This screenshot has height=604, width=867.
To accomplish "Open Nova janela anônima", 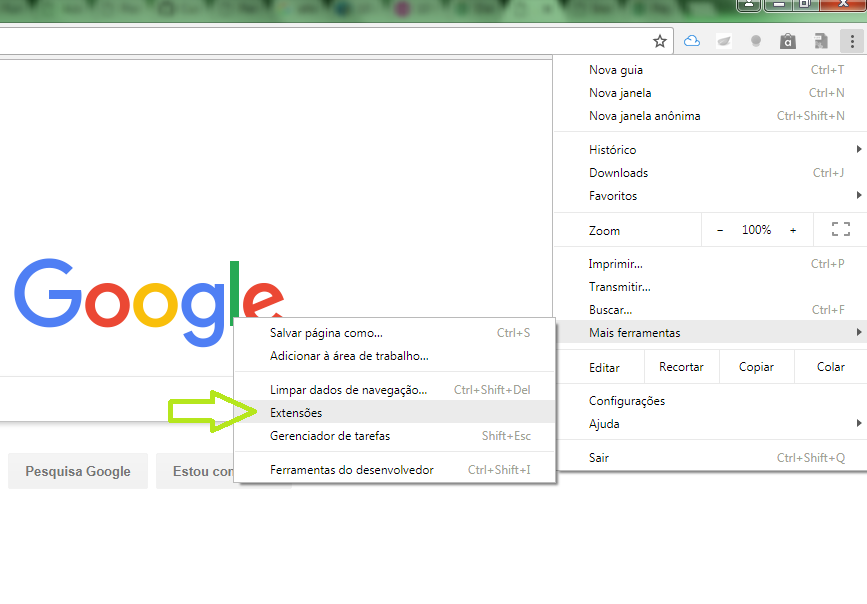I will (x=645, y=116).
